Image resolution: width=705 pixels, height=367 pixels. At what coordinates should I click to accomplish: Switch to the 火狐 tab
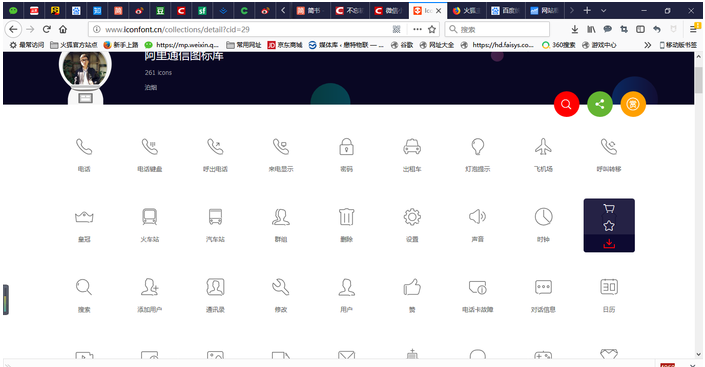click(x=465, y=11)
